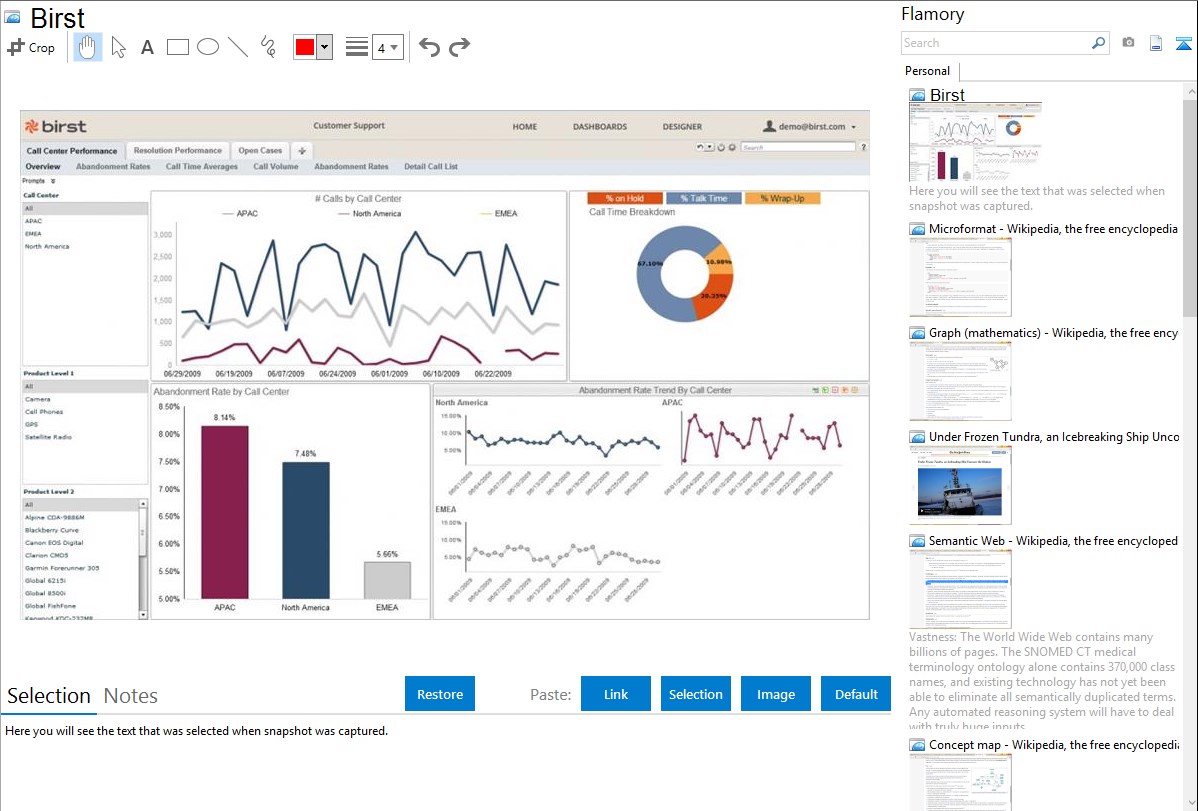Click % on Hold button in snapshot
The height and width of the screenshot is (811, 1198).
(625, 198)
